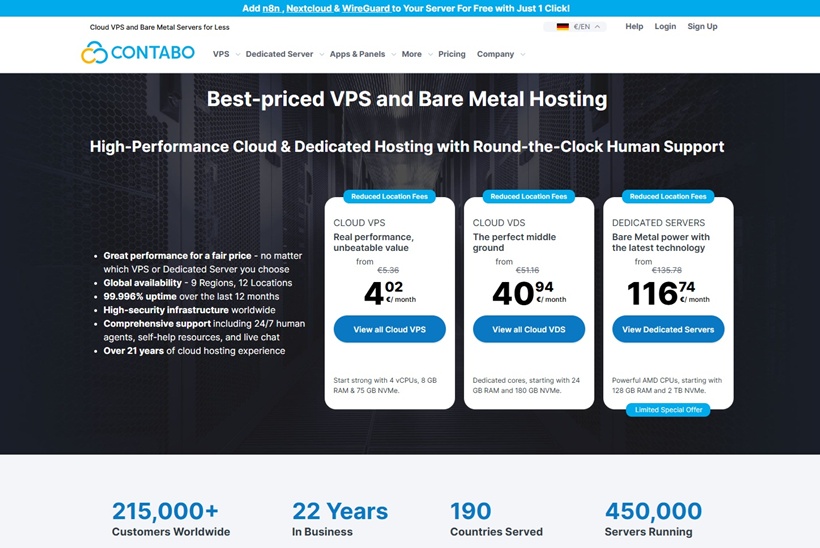Click the High-security infrastructure bullet point
Viewport: 820px width, 548px height.
click(189, 310)
